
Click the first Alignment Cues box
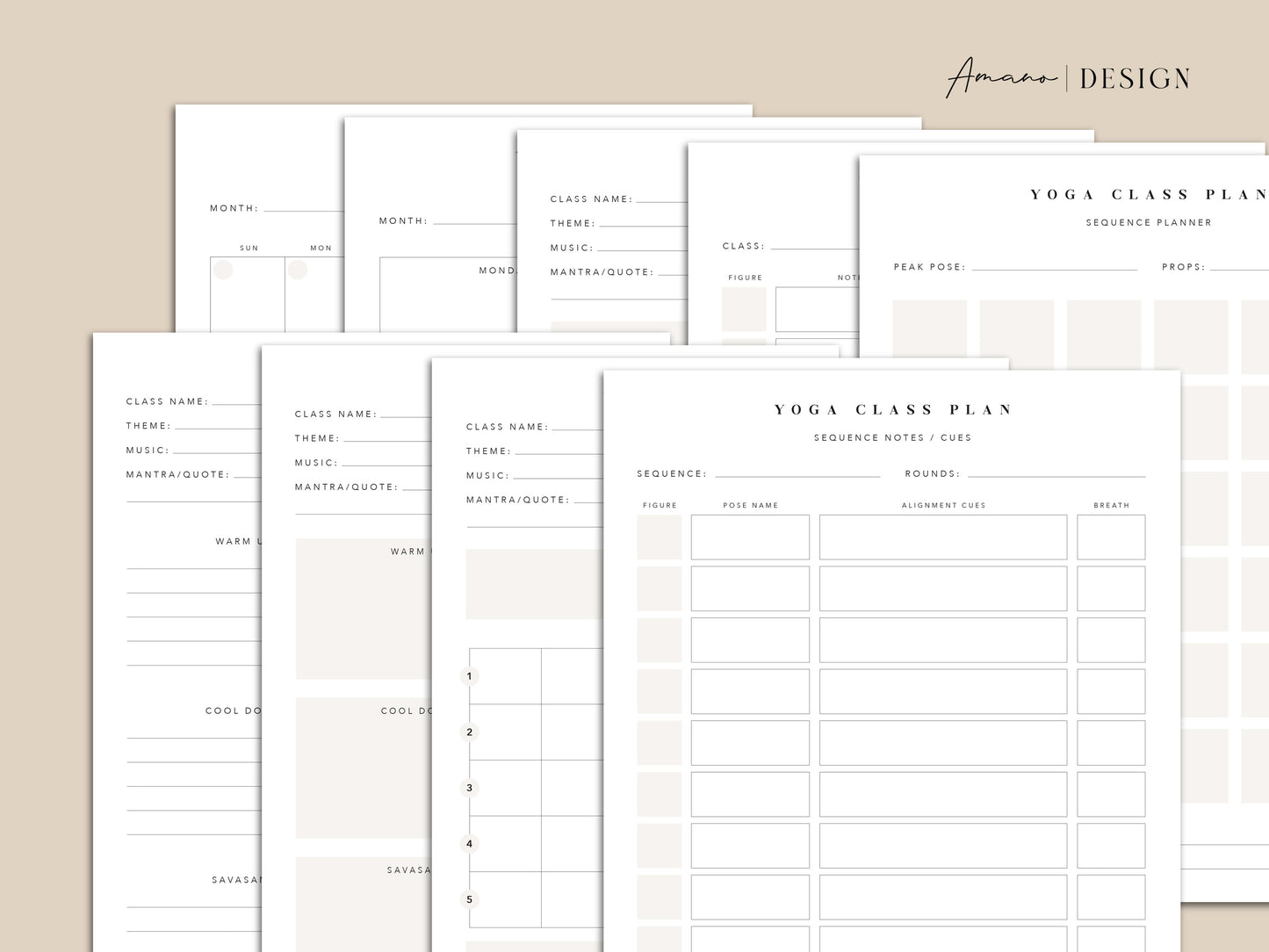[942, 537]
